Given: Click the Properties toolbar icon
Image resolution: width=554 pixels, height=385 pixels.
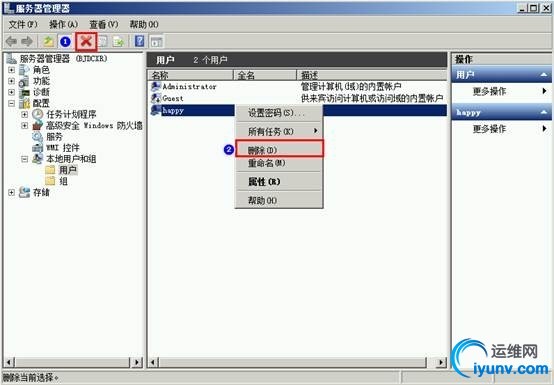Looking at the screenshot, I should click(103, 42).
